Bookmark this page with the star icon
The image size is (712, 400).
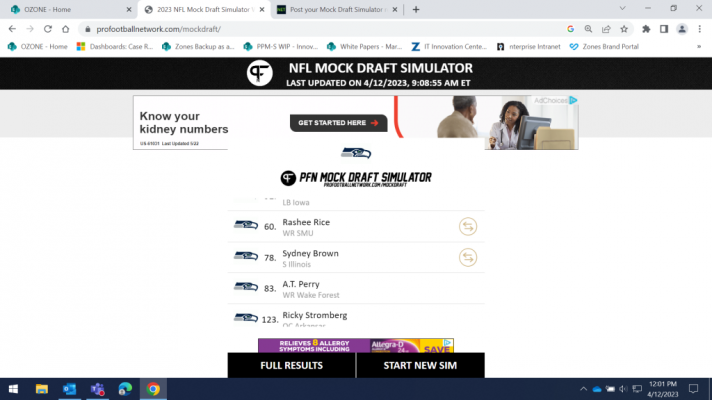(x=624, y=29)
